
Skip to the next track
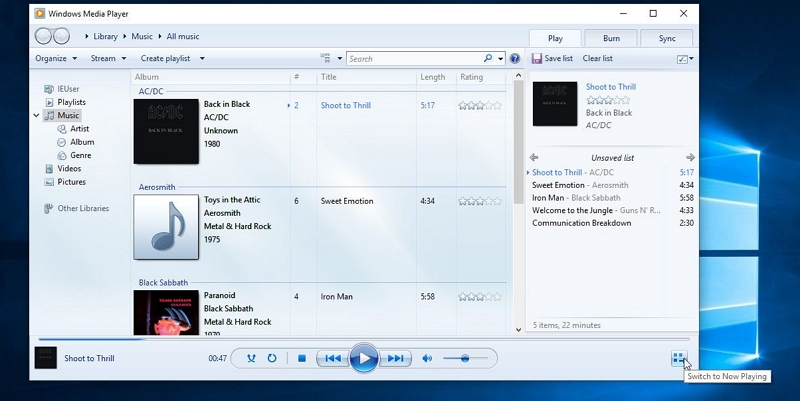[x=396, y=358]
